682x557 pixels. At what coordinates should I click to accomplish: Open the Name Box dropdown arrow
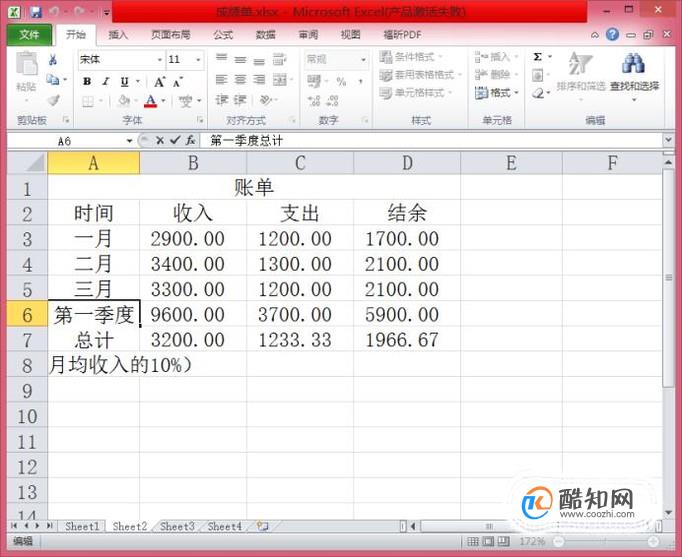point(129,141)
